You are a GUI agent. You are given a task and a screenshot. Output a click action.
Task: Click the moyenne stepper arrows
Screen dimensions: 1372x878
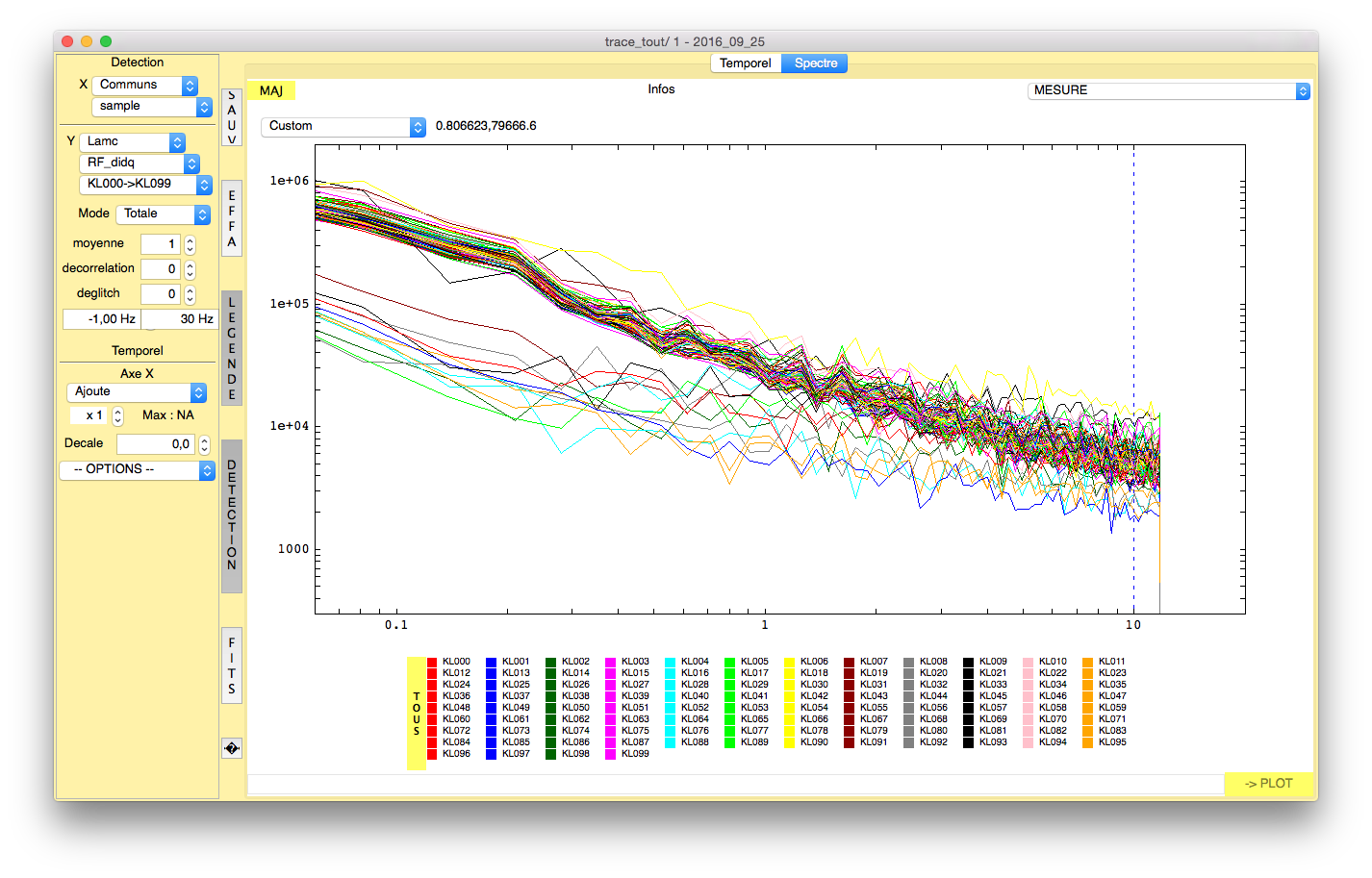click(190, 245)
